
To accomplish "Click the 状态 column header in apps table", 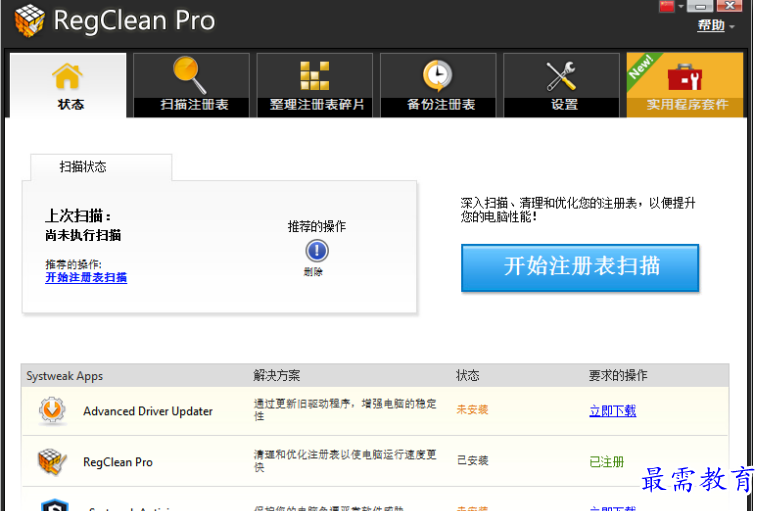I will coord(468,375).
